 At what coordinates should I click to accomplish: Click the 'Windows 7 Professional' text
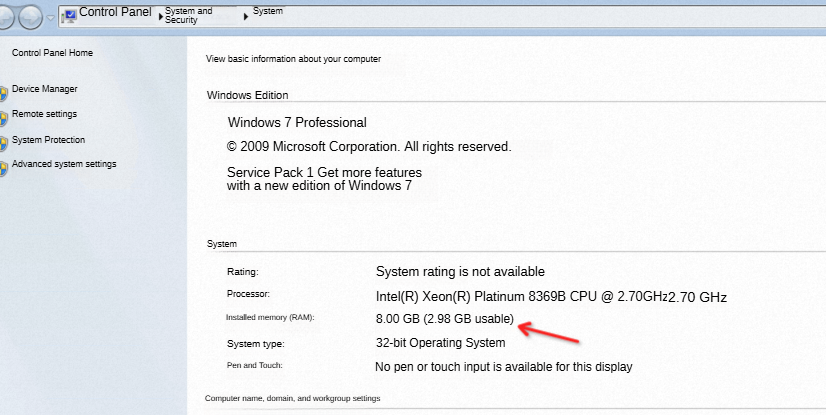point(297,123)
